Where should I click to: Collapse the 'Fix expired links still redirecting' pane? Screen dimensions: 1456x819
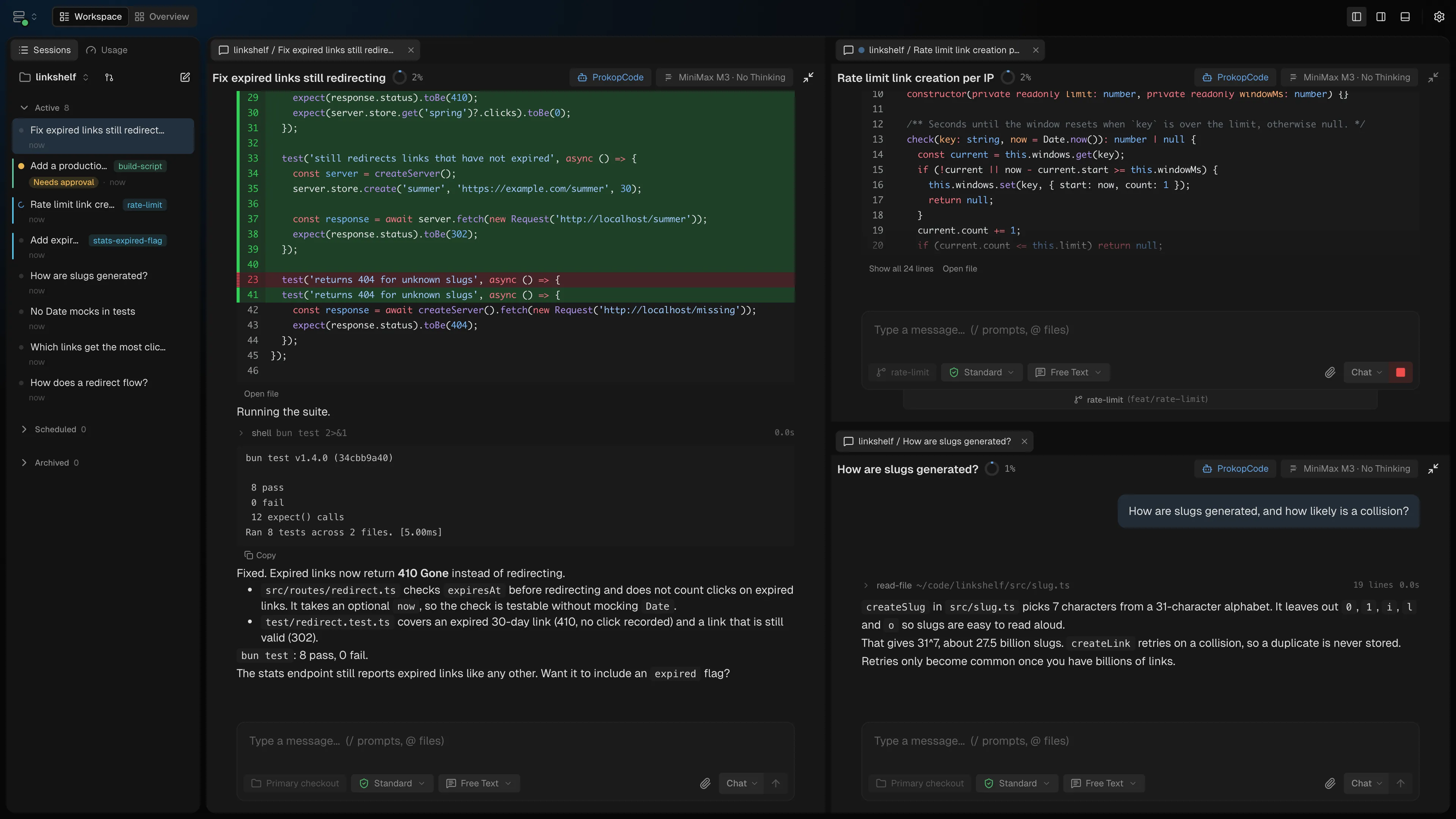pos(809,77)
